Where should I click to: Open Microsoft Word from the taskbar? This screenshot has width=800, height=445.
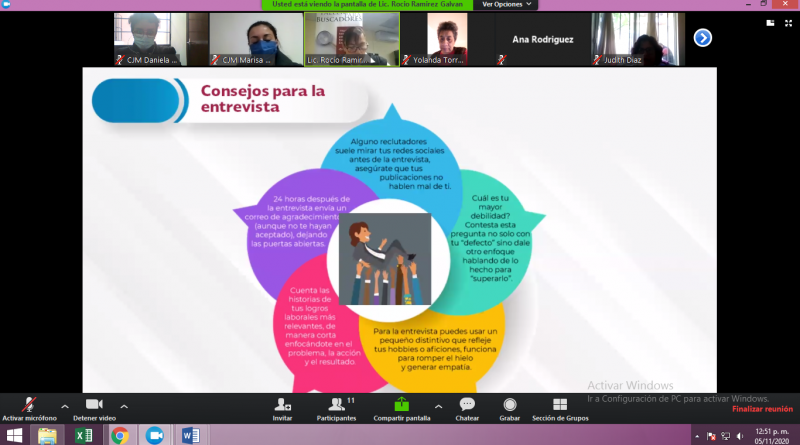point(189,435)
